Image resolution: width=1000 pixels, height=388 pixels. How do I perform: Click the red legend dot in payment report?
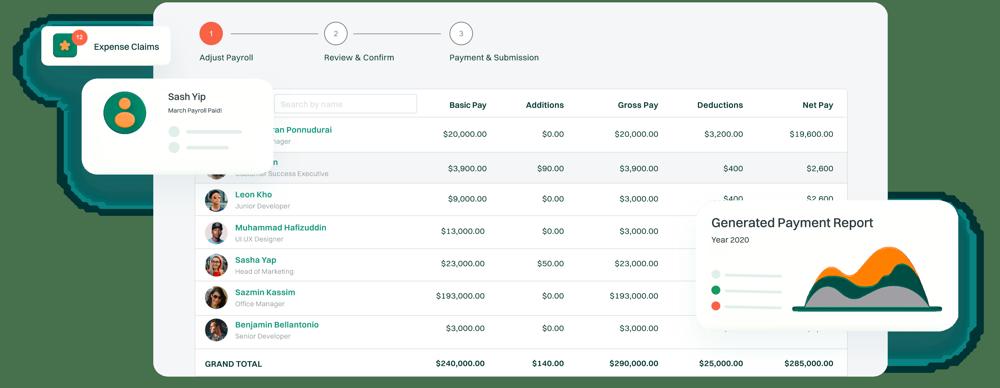coord(716,306)
